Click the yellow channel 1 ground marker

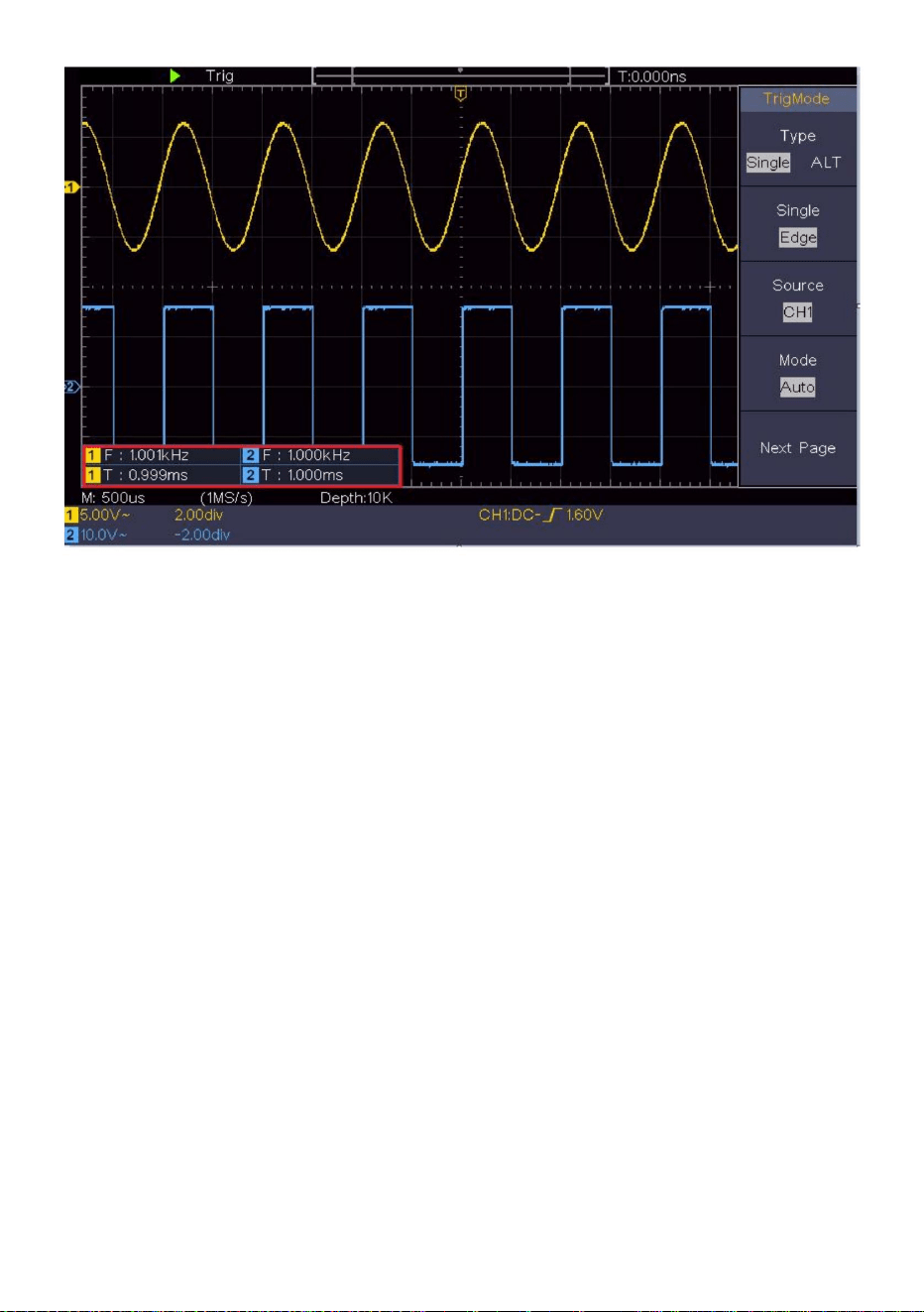click(x=71, y=186)
